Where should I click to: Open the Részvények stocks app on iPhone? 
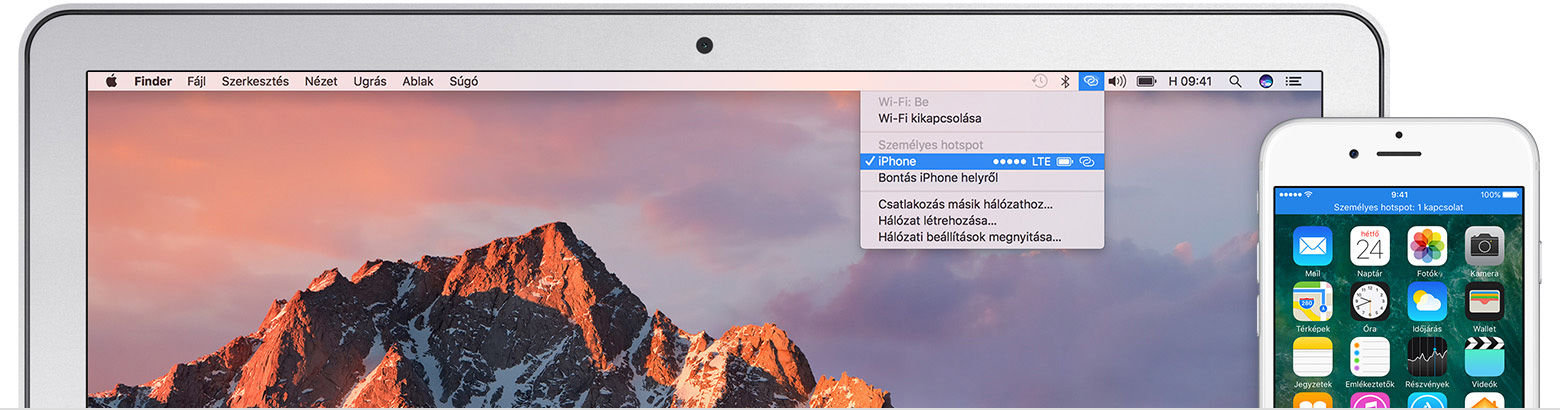1427,357
